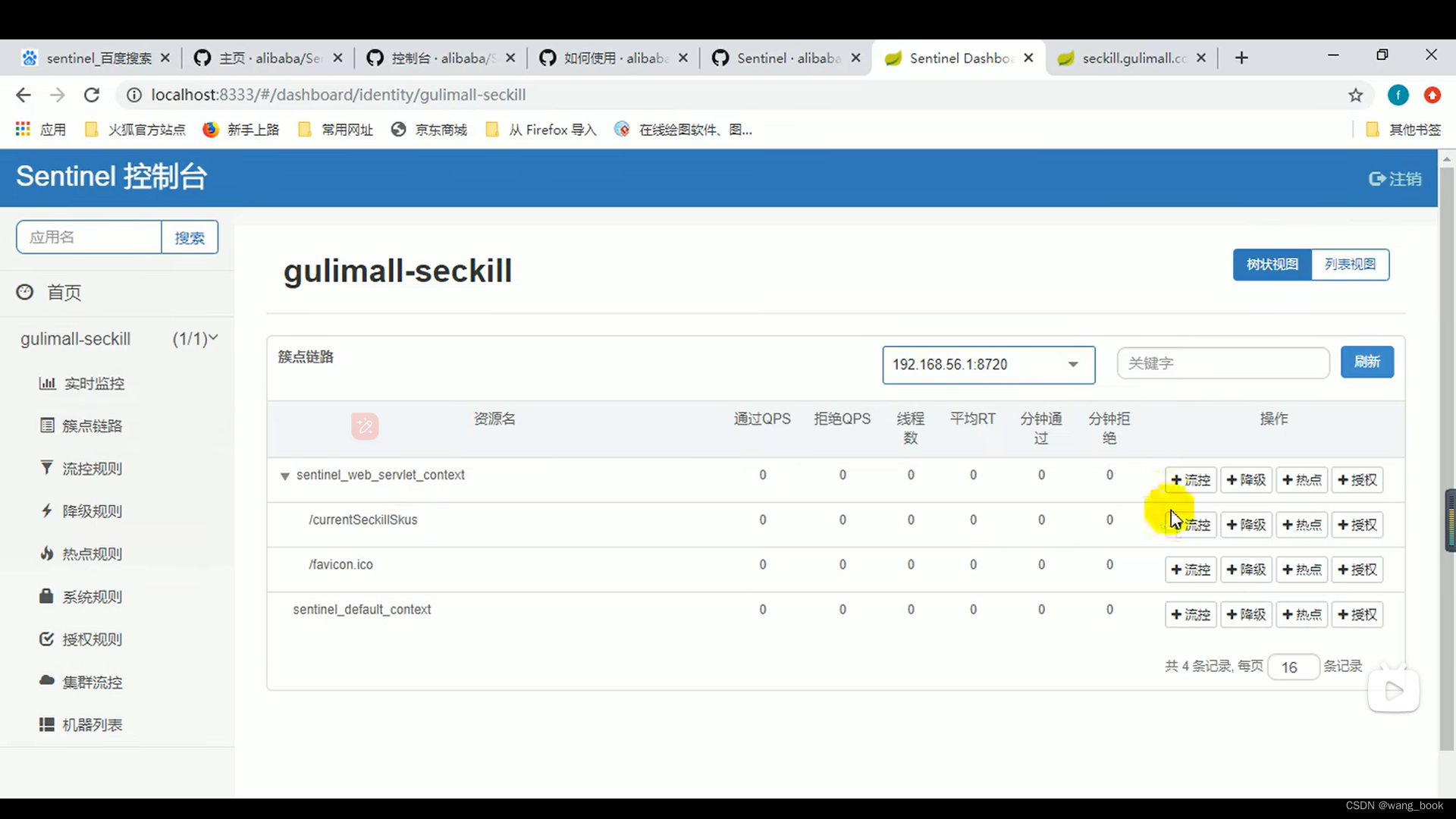Viewport: 1456px width, 819px height.
Task: Reload the current page
Action: coord(92,95)
